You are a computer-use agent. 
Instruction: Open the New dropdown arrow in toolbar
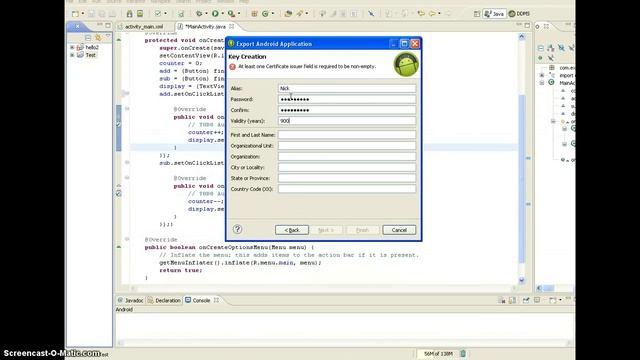83,14
